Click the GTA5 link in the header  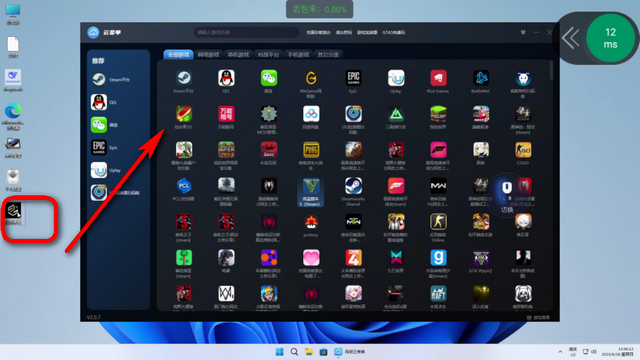[393, 32]
